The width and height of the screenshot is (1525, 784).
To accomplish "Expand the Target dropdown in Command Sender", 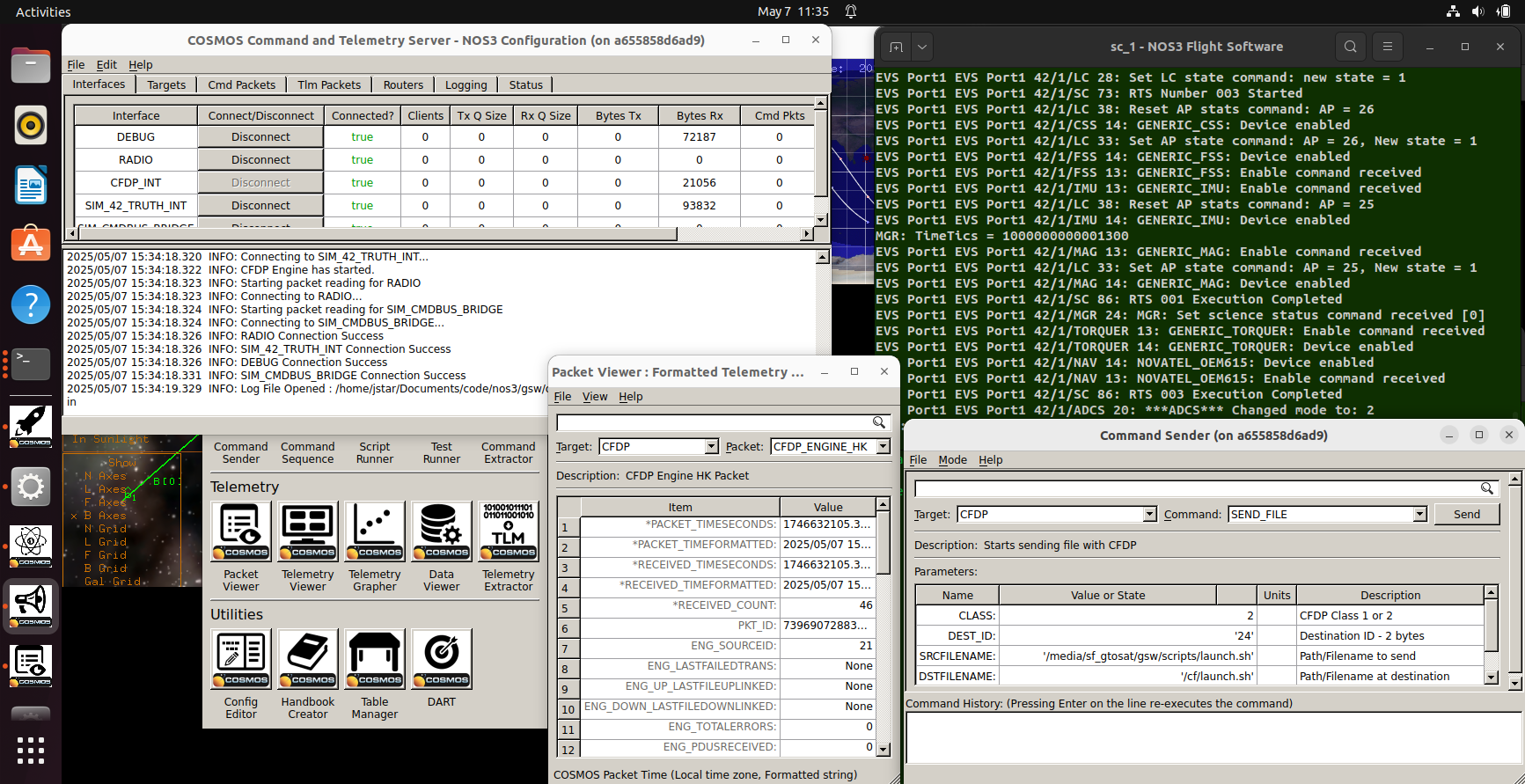I will [x=1149, y=515].
